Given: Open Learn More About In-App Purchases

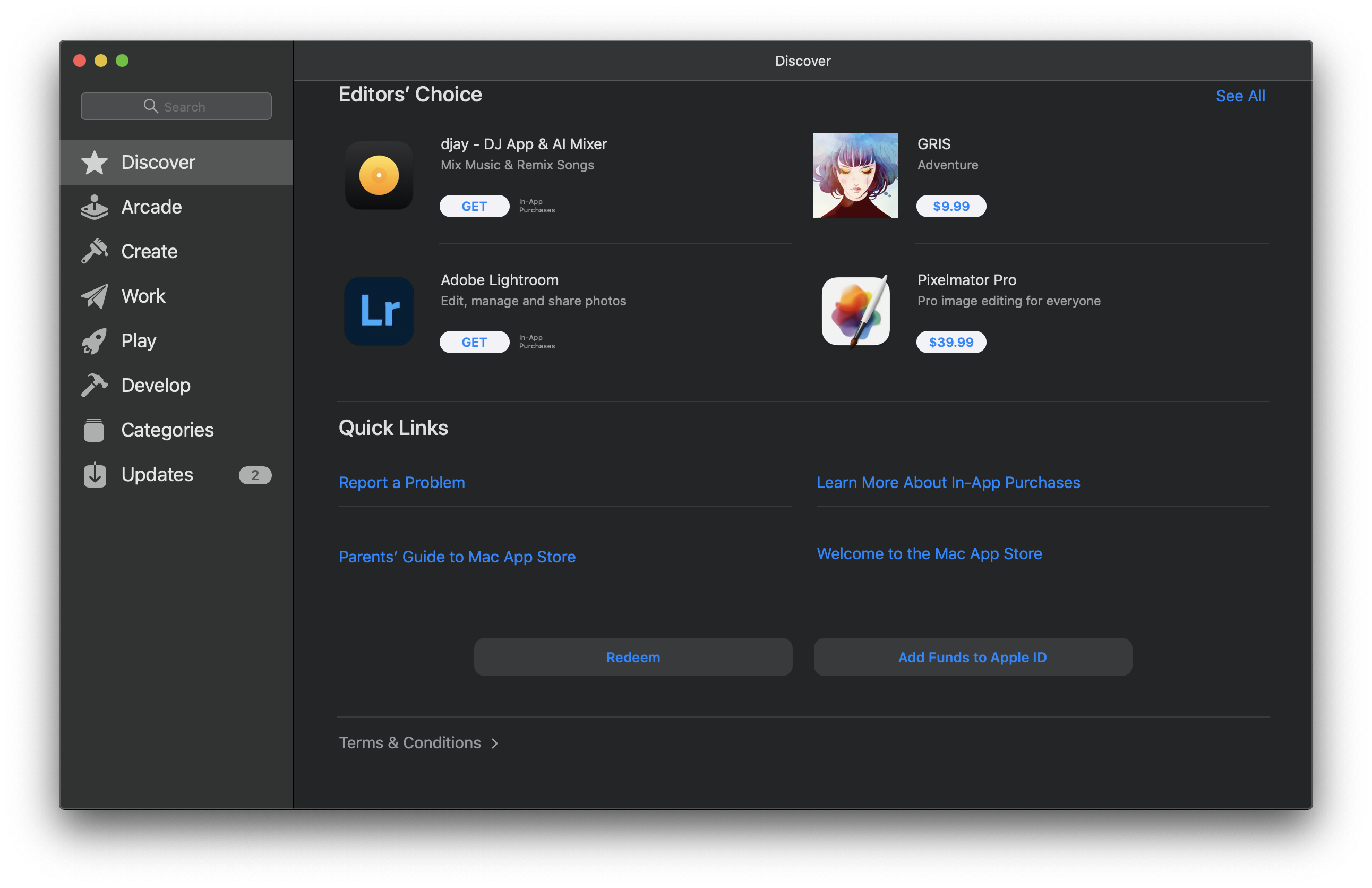Looking at the screenshot, I should pos(948,483).
